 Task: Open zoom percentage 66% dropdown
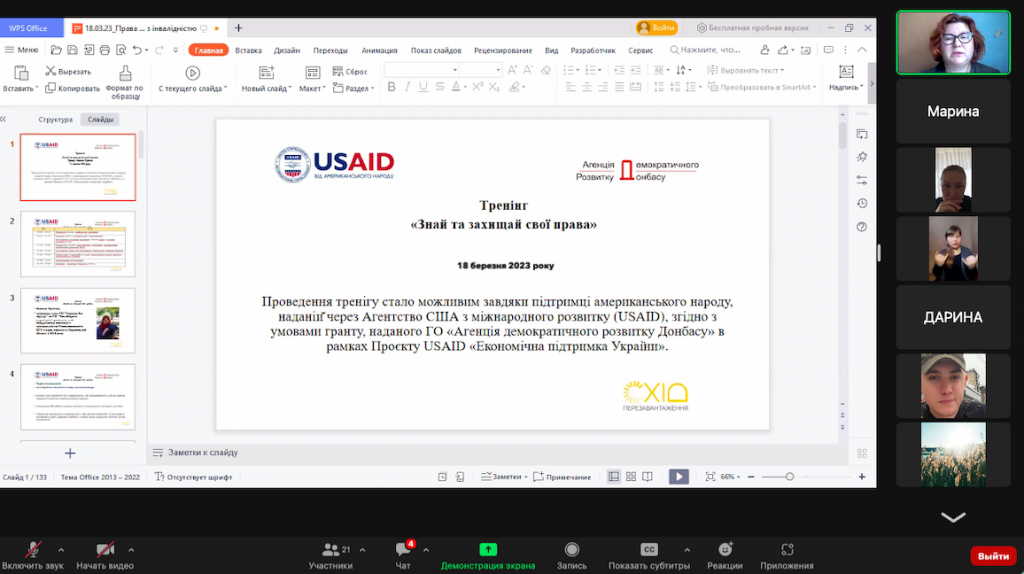[x=731, y=477]
